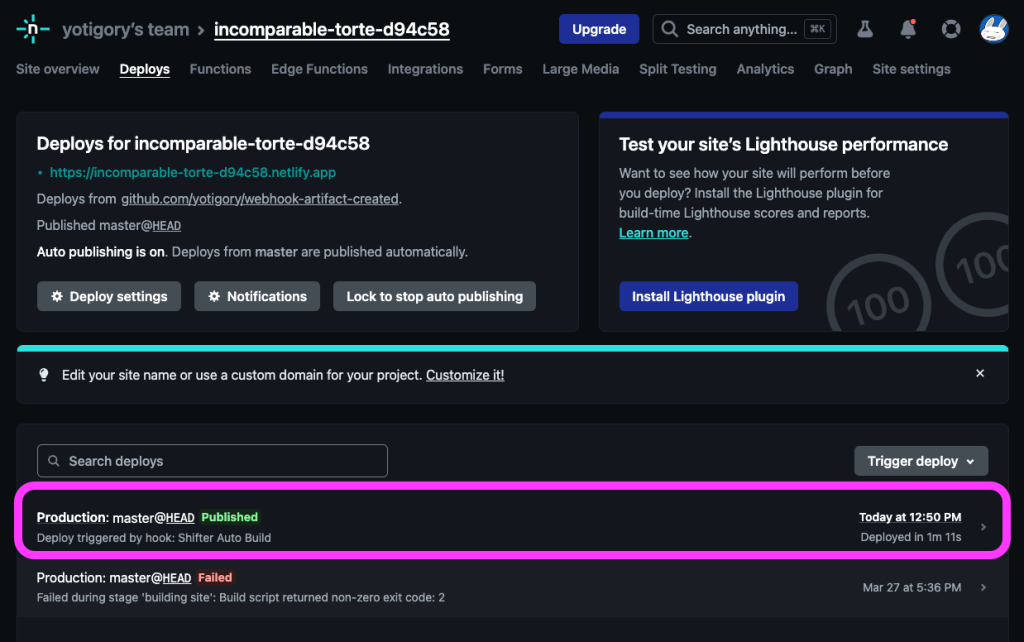The image size is (1024, 642).
Task: Open the Failed production deploy row
Action: (x=512, y=587)
